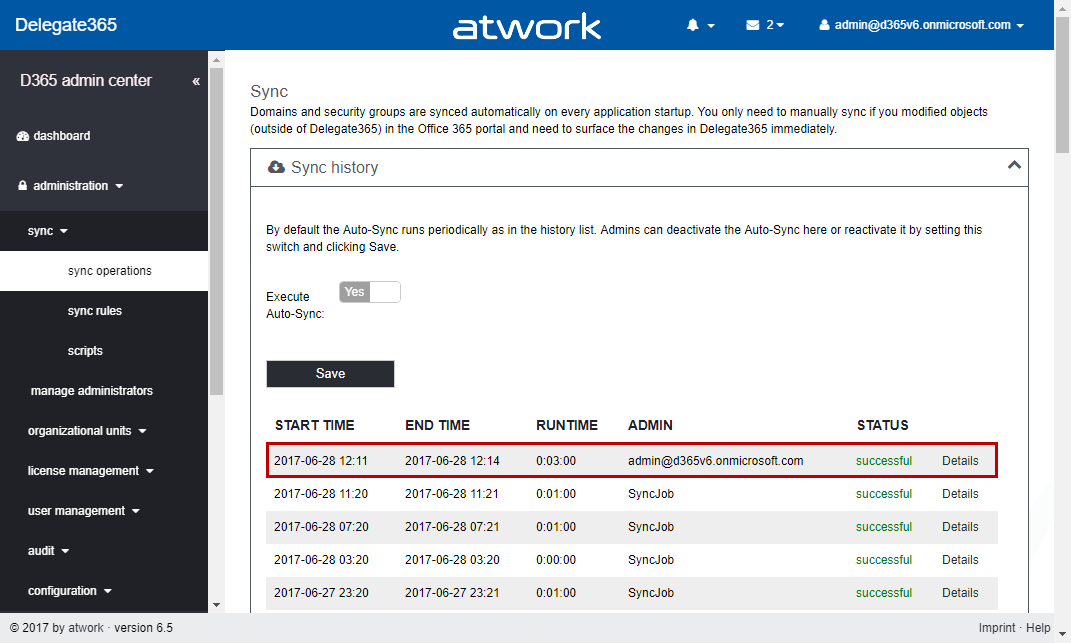Collapse the Sync history panel chevron

1014,165
